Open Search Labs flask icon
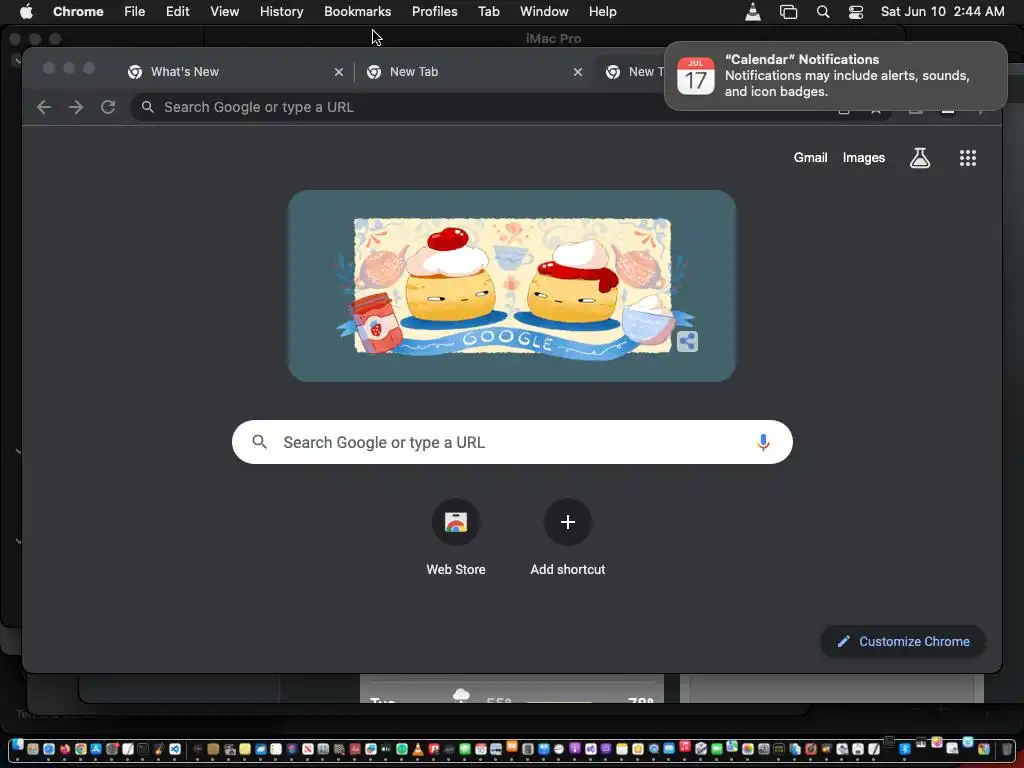The width and height of the screenshot is (1024, 768). click(x=920, y=157)
